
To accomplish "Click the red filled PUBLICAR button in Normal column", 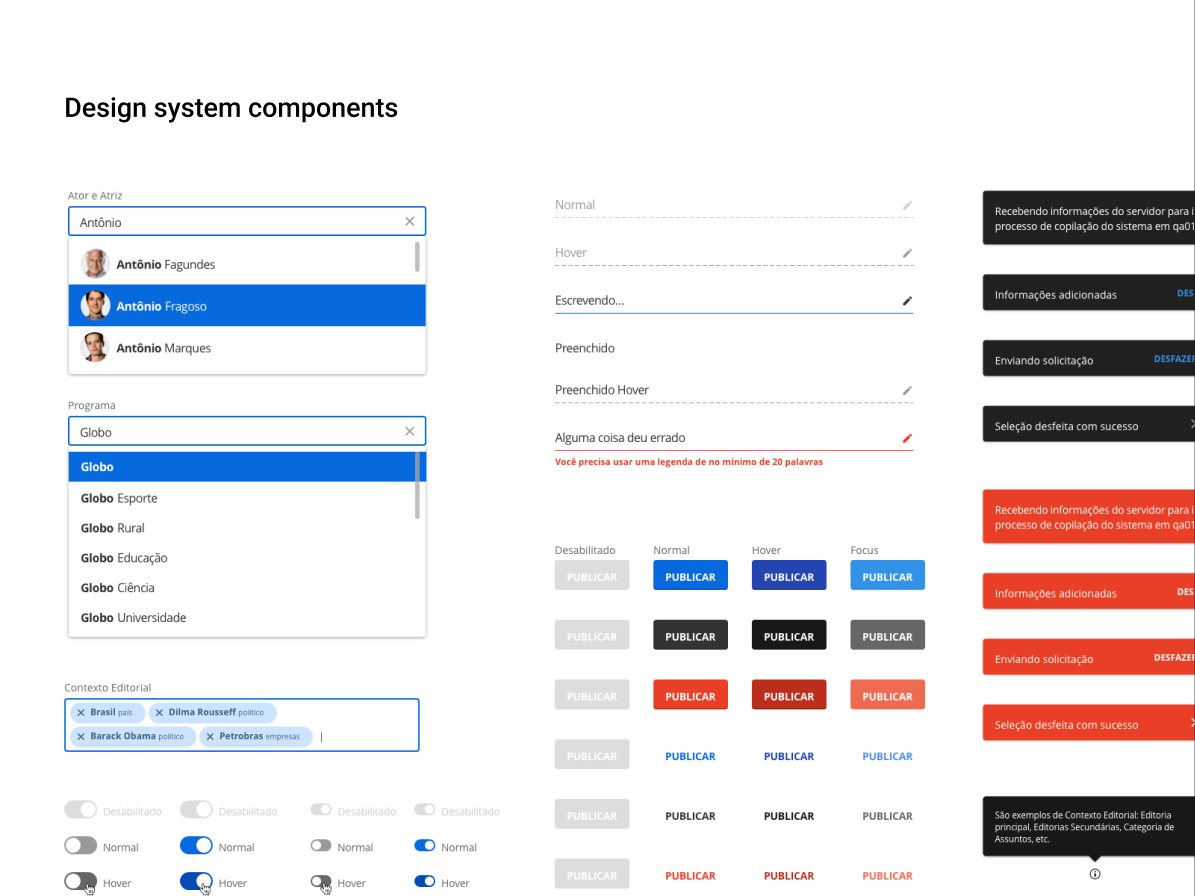I will coord(690,696).
